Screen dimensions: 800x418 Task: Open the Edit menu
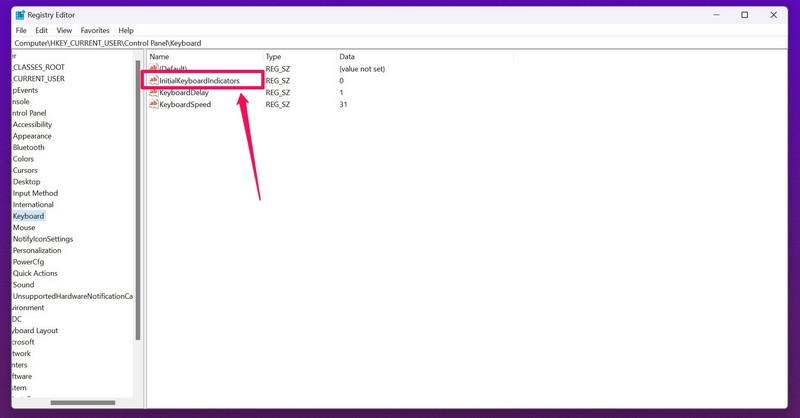[41, 31]
